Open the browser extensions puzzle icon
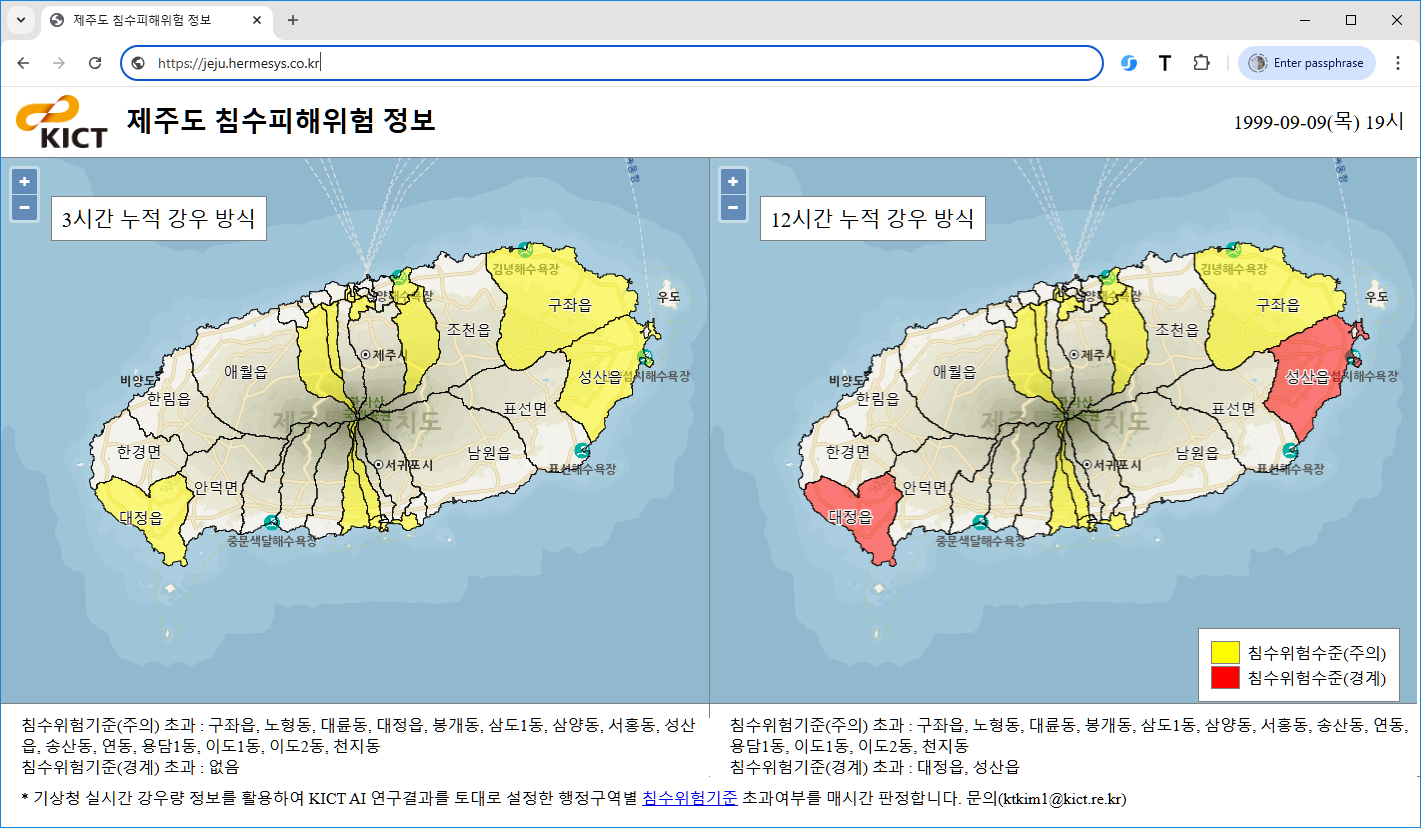Screen dimensions: 1421x828 coord(1201,63)
